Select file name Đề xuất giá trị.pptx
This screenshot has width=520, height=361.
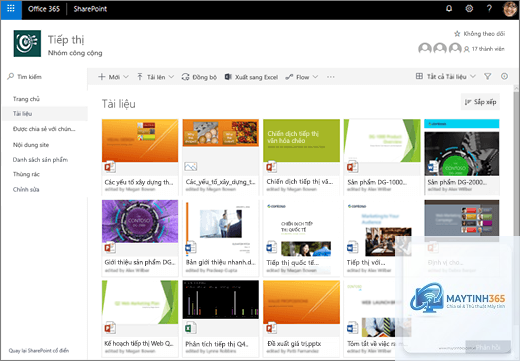(294, 343)
